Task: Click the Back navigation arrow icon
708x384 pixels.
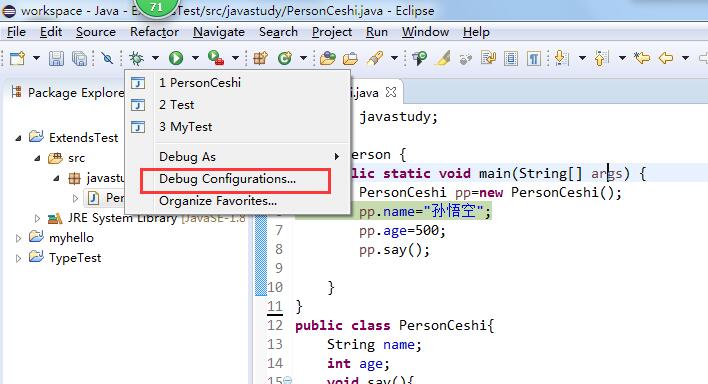Action: click(x=666, y=58)
